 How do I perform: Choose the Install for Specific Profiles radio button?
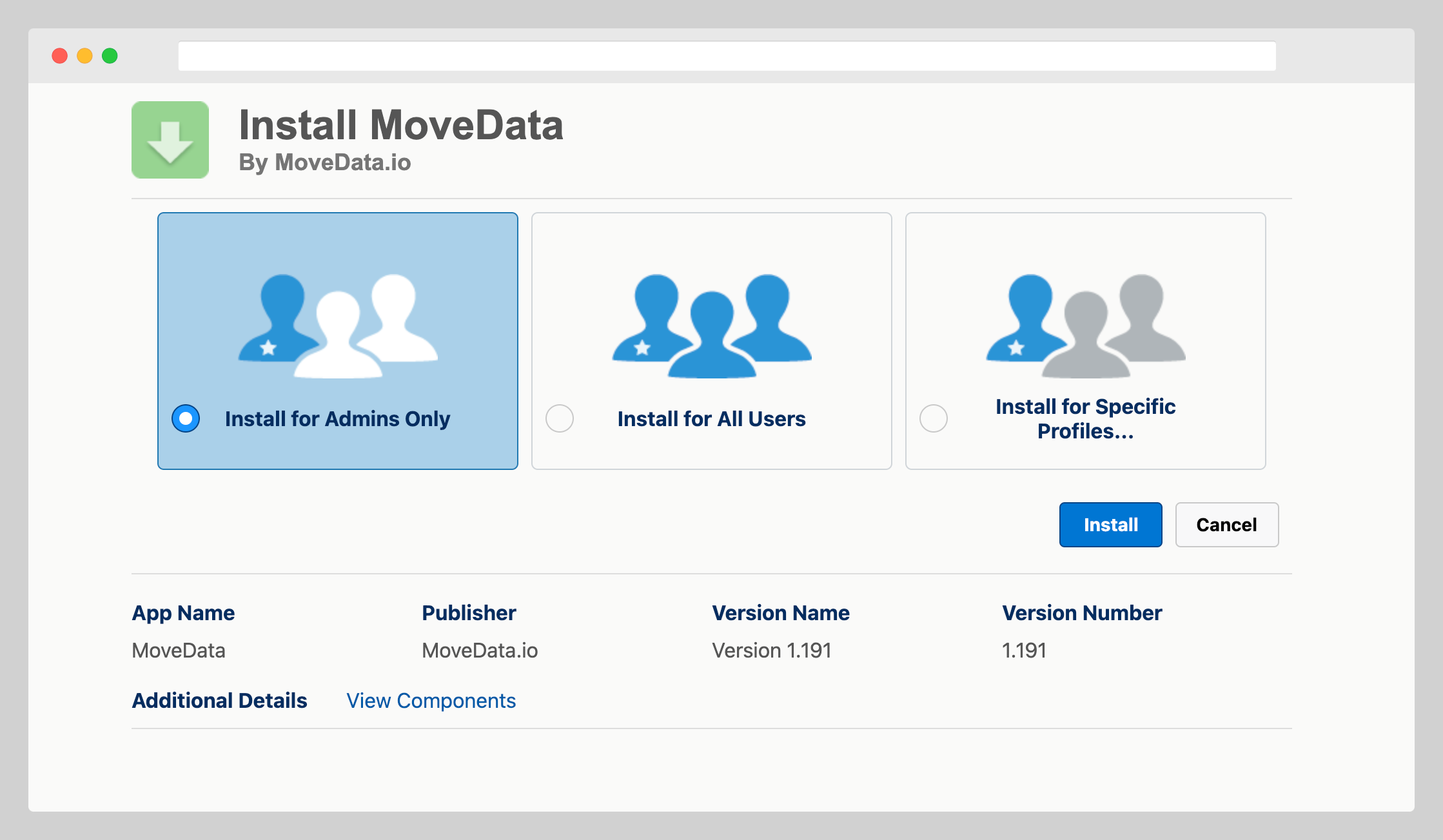click(934, 418)
